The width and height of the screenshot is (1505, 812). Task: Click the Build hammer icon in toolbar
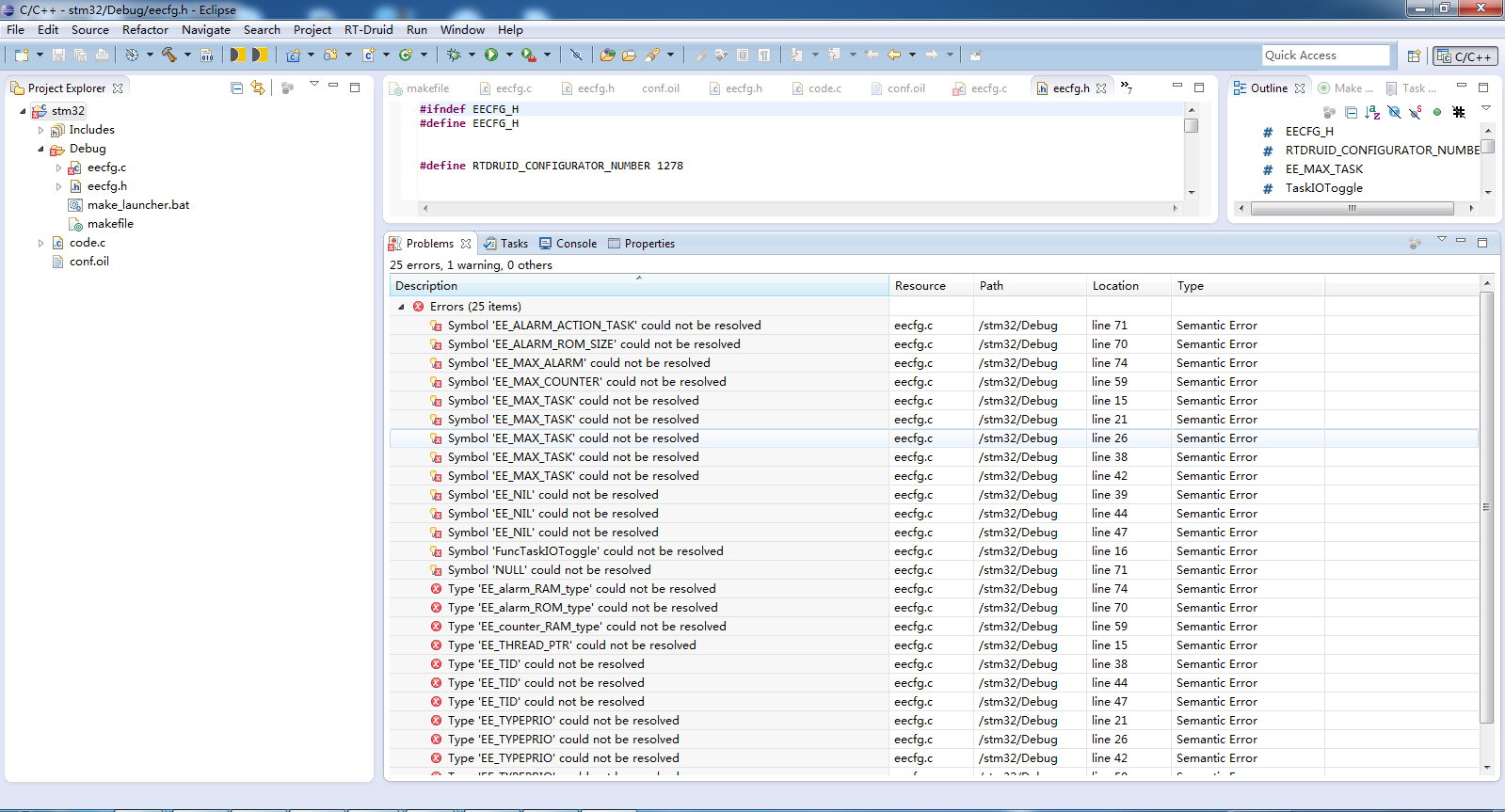click(169, 56)
